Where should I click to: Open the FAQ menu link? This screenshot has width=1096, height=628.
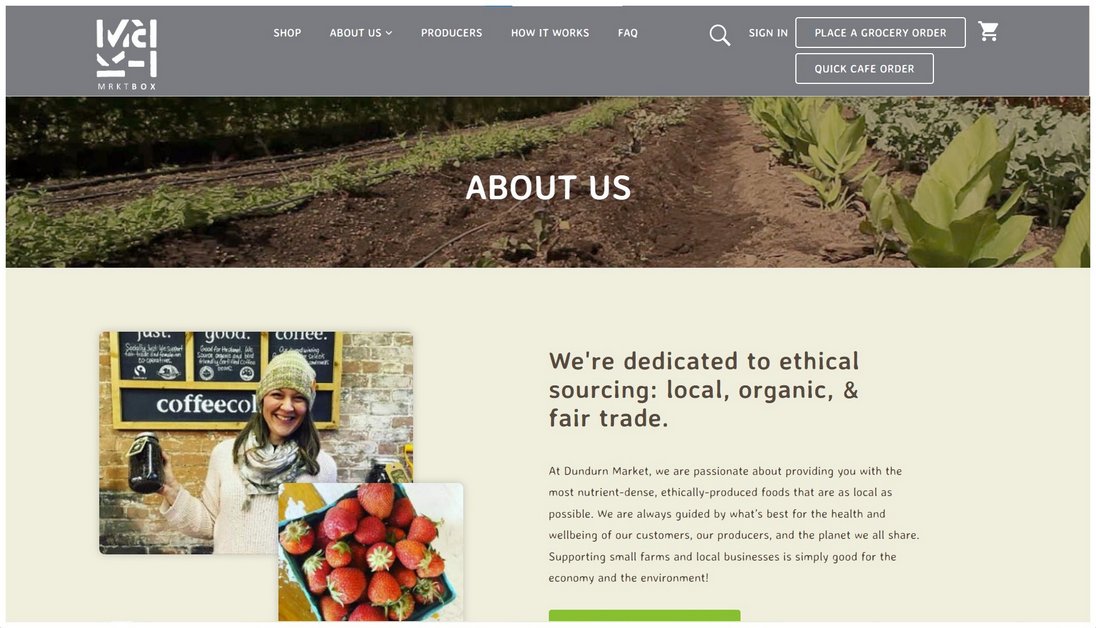point(628,33)
